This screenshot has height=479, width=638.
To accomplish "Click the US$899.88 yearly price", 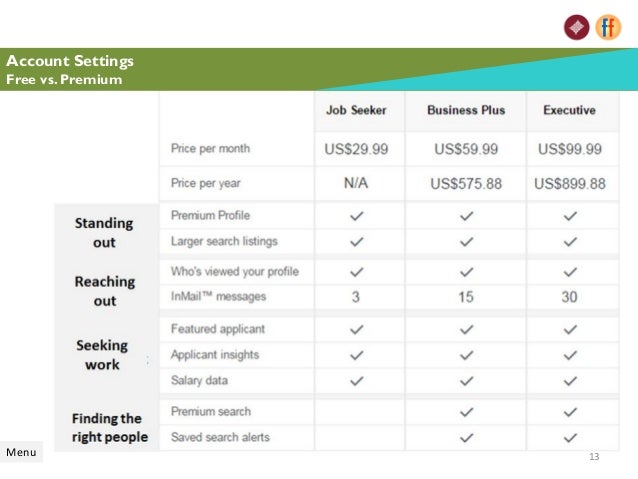I will click(570, 184).
